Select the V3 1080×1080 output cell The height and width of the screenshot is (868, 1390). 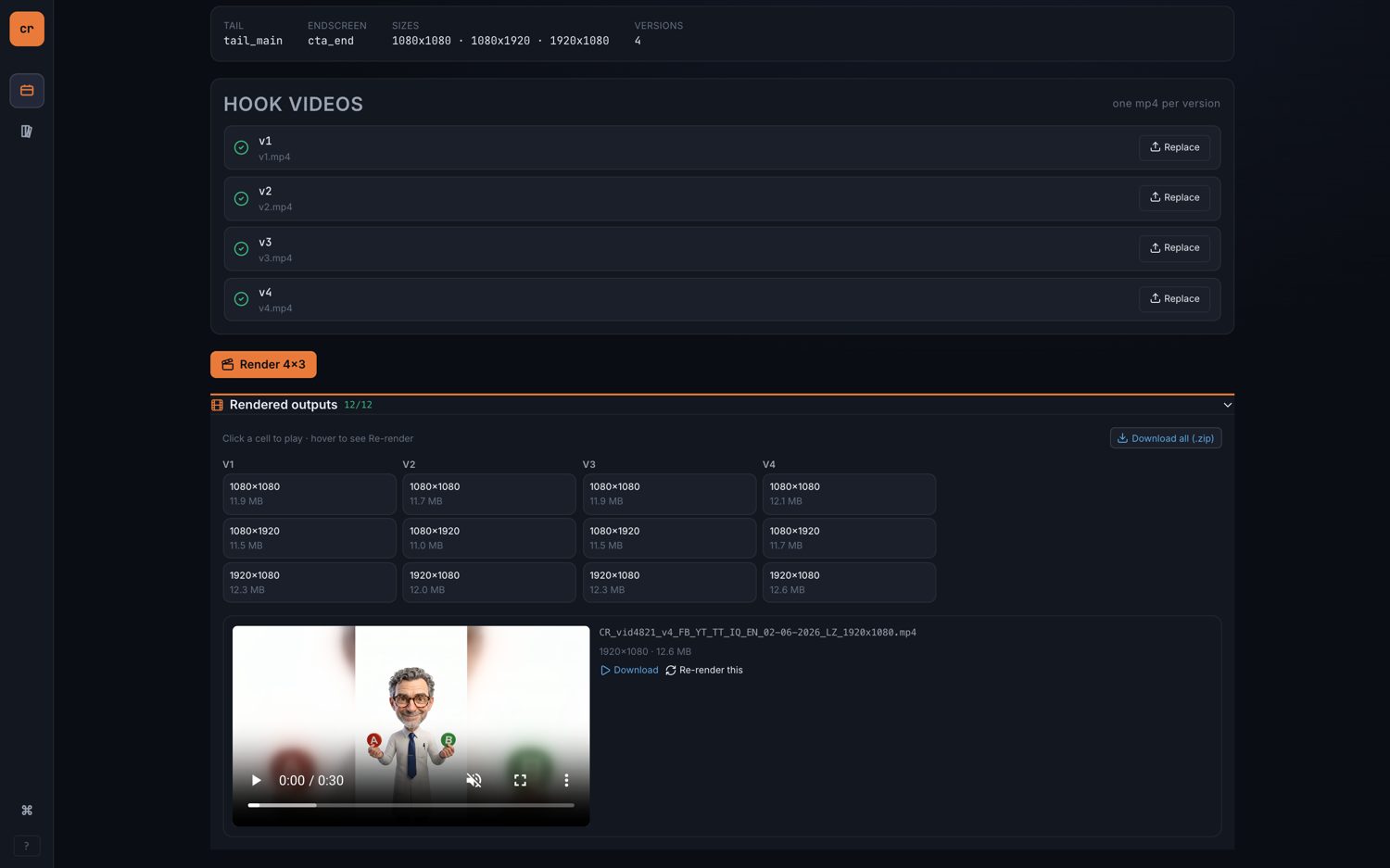pos(669,494)
